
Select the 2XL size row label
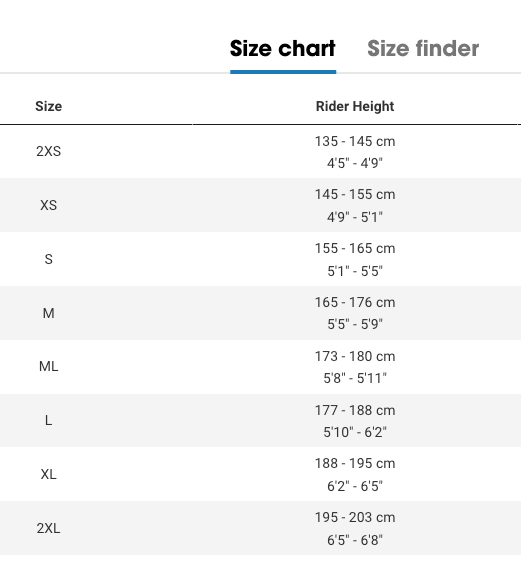coord(48,528)
